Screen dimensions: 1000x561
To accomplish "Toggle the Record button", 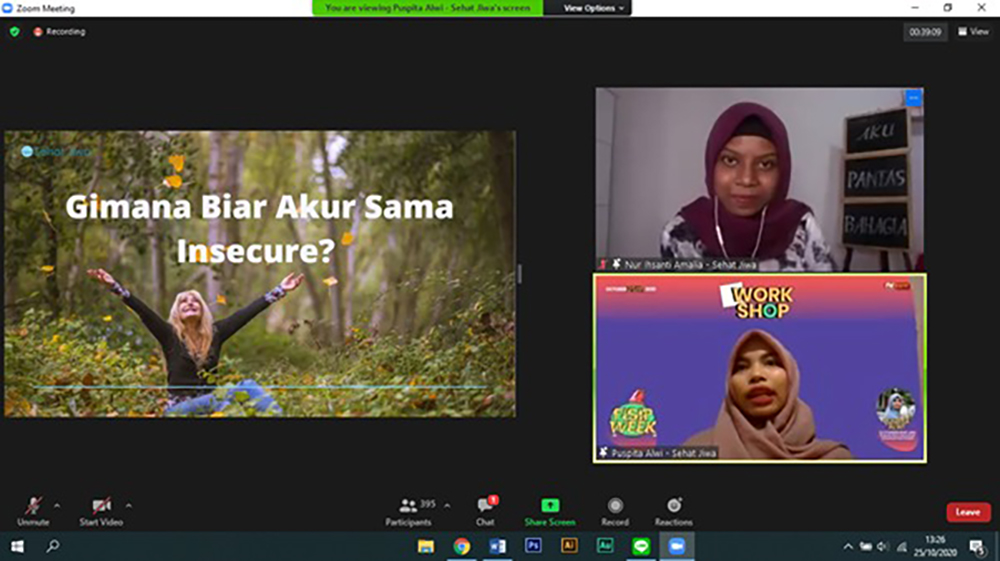I will [615, 510].
